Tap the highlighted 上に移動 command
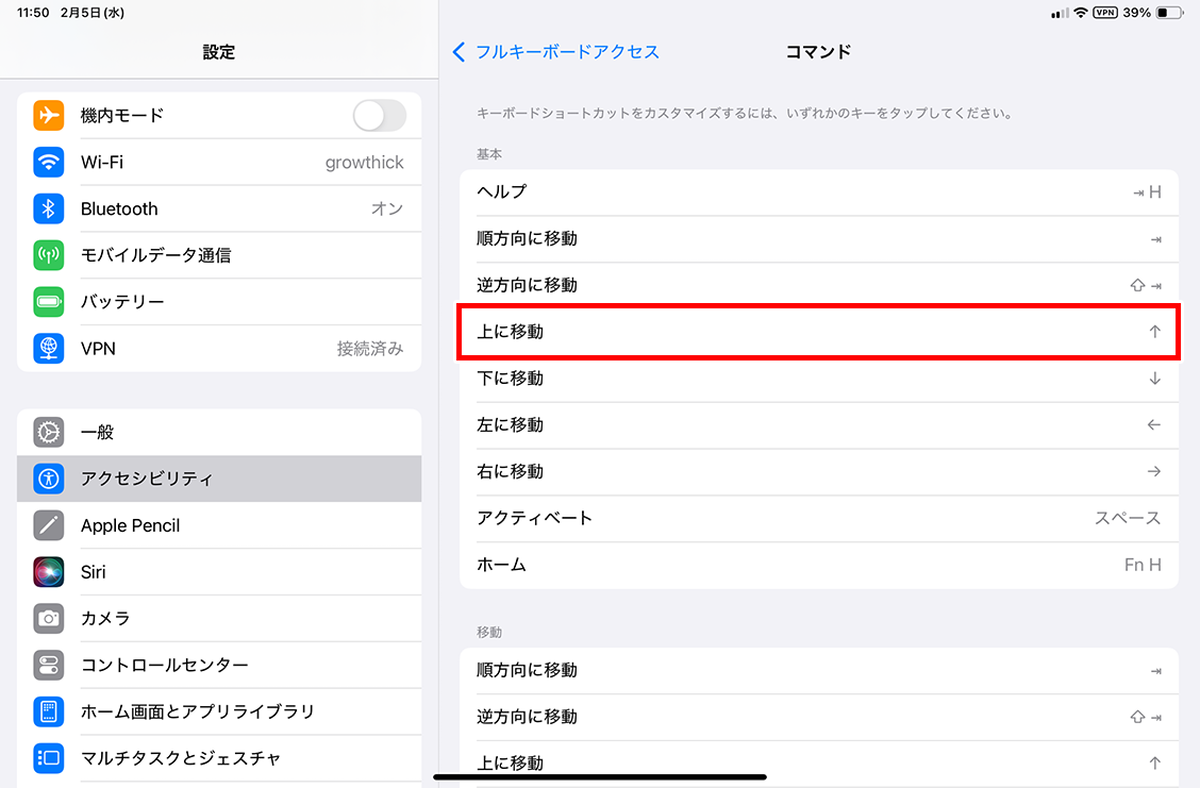Screen dimensions: 1200x788 point(818,332)
